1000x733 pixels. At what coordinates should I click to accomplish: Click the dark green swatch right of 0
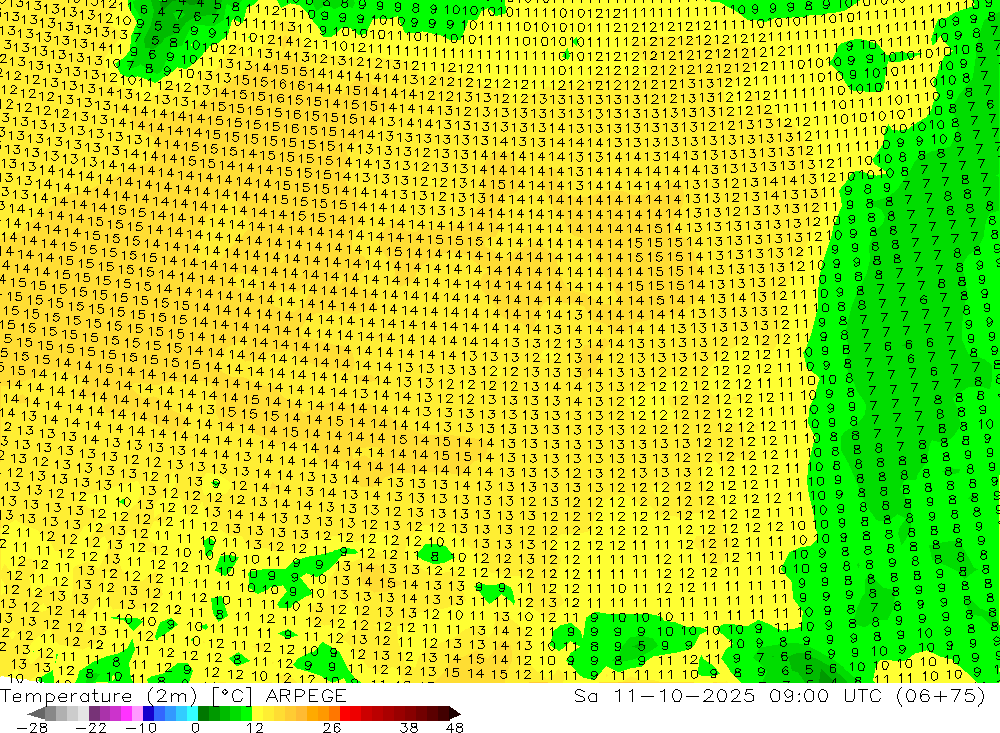(203, 713)
